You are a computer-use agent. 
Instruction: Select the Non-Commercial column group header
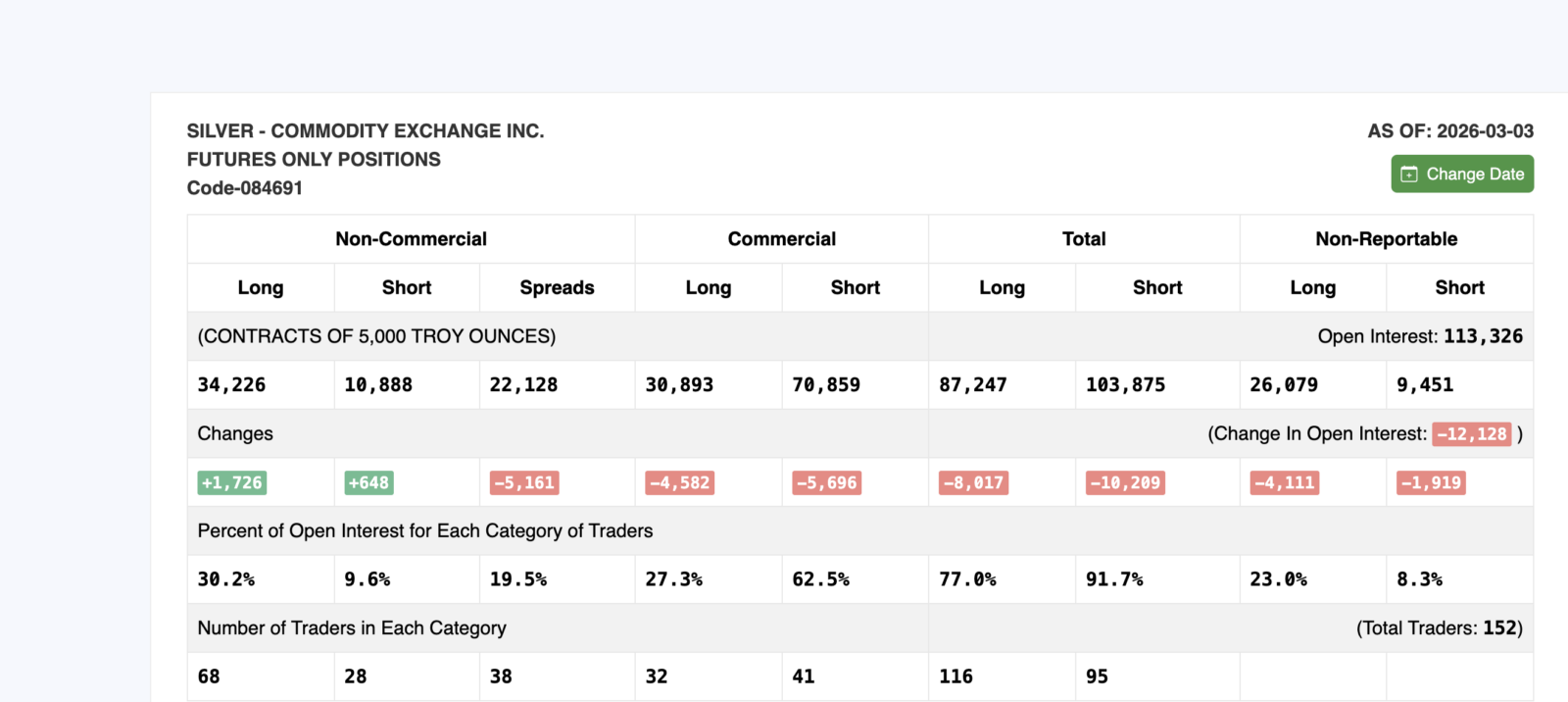pyautogui.click(x=411, y=239)
